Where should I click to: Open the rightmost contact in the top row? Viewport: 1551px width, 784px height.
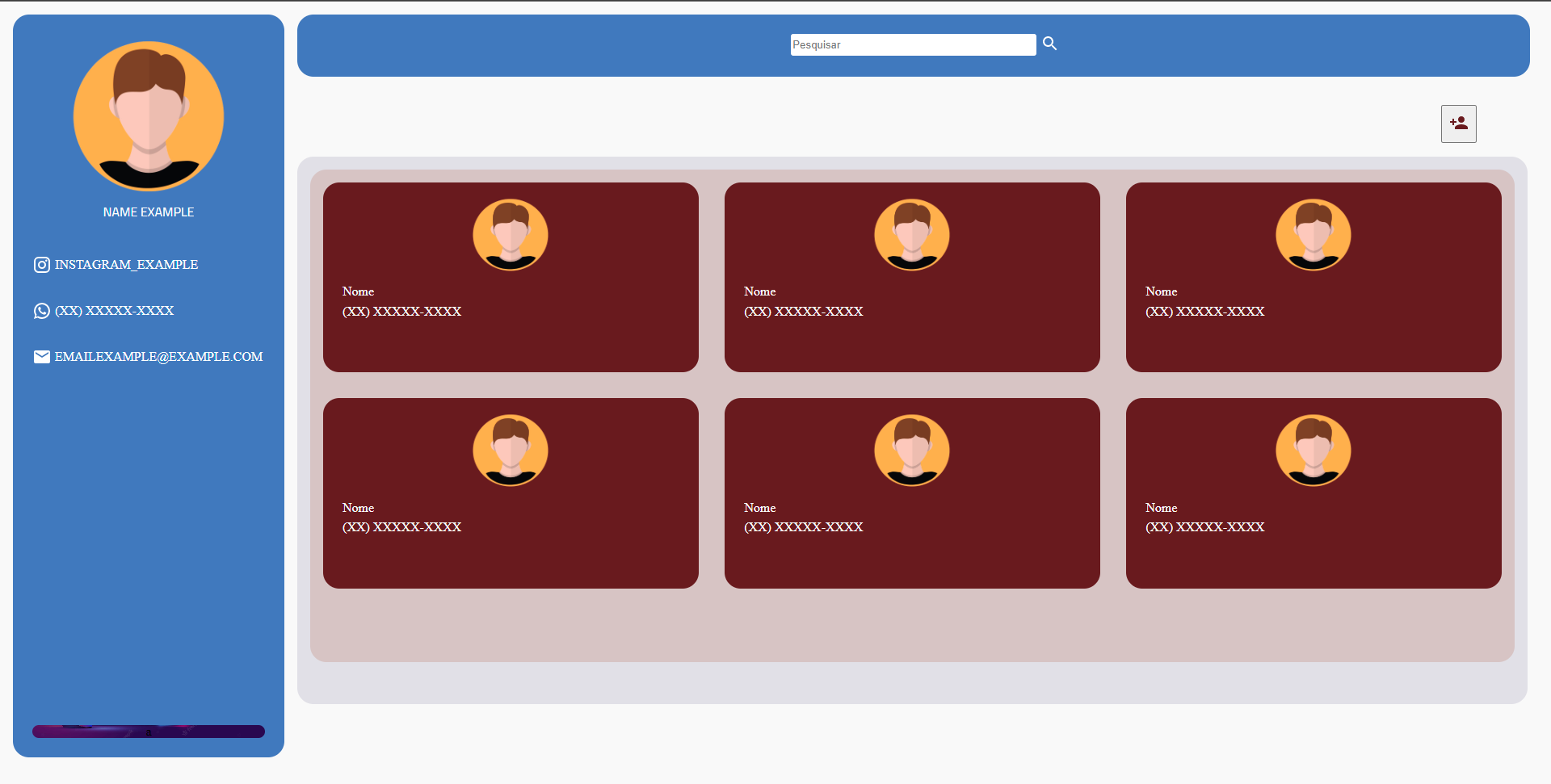click(1313, 277)
